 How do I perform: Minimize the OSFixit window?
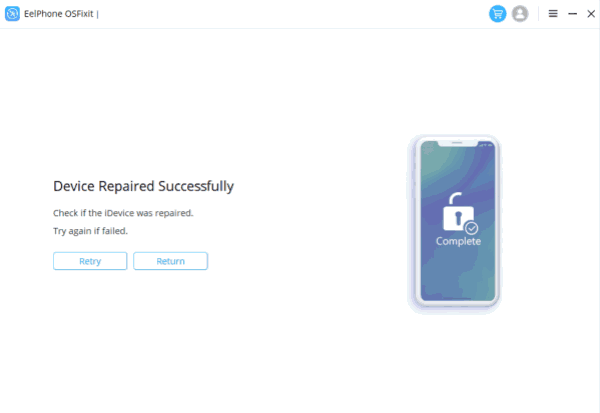coord(572,14)
